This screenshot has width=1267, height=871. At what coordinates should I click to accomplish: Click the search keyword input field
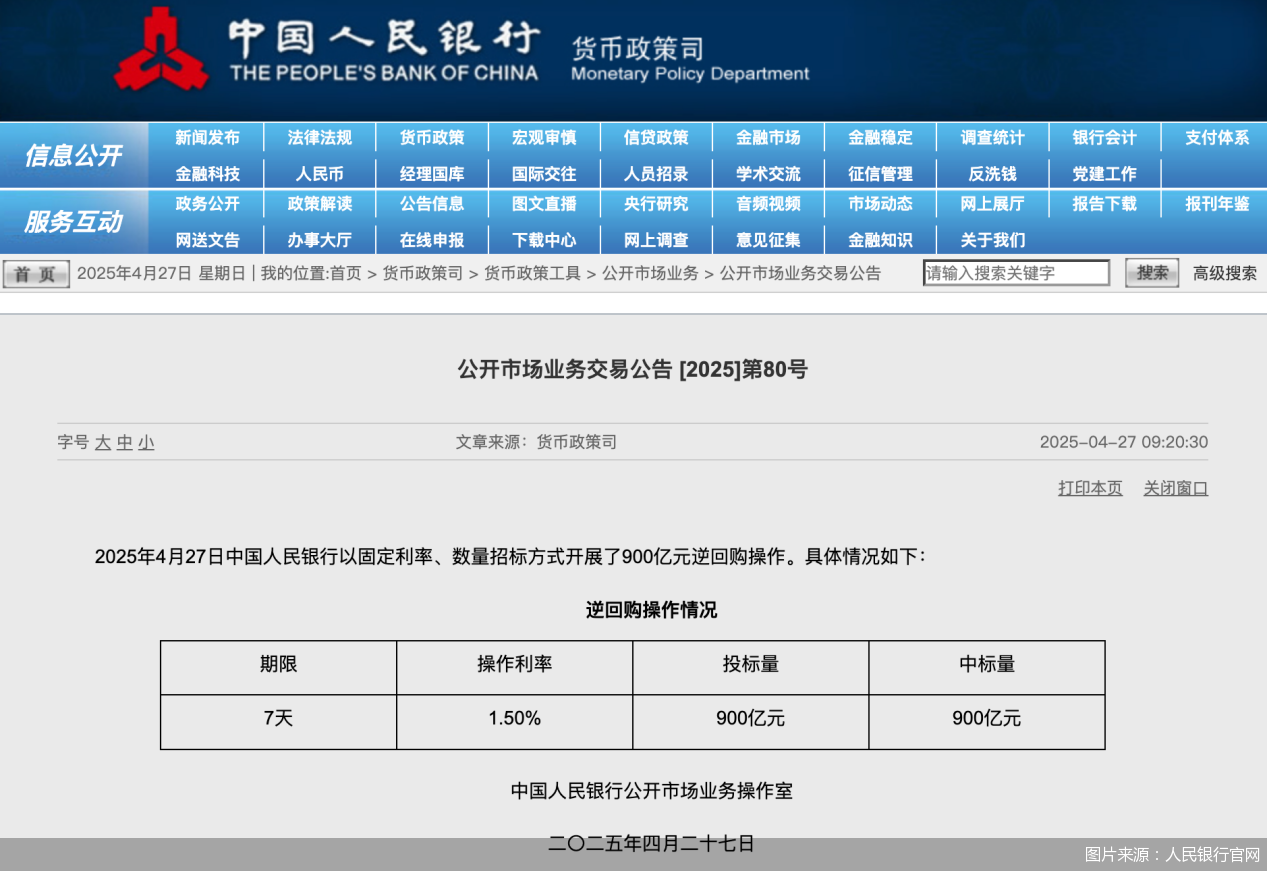point(1015,273)
